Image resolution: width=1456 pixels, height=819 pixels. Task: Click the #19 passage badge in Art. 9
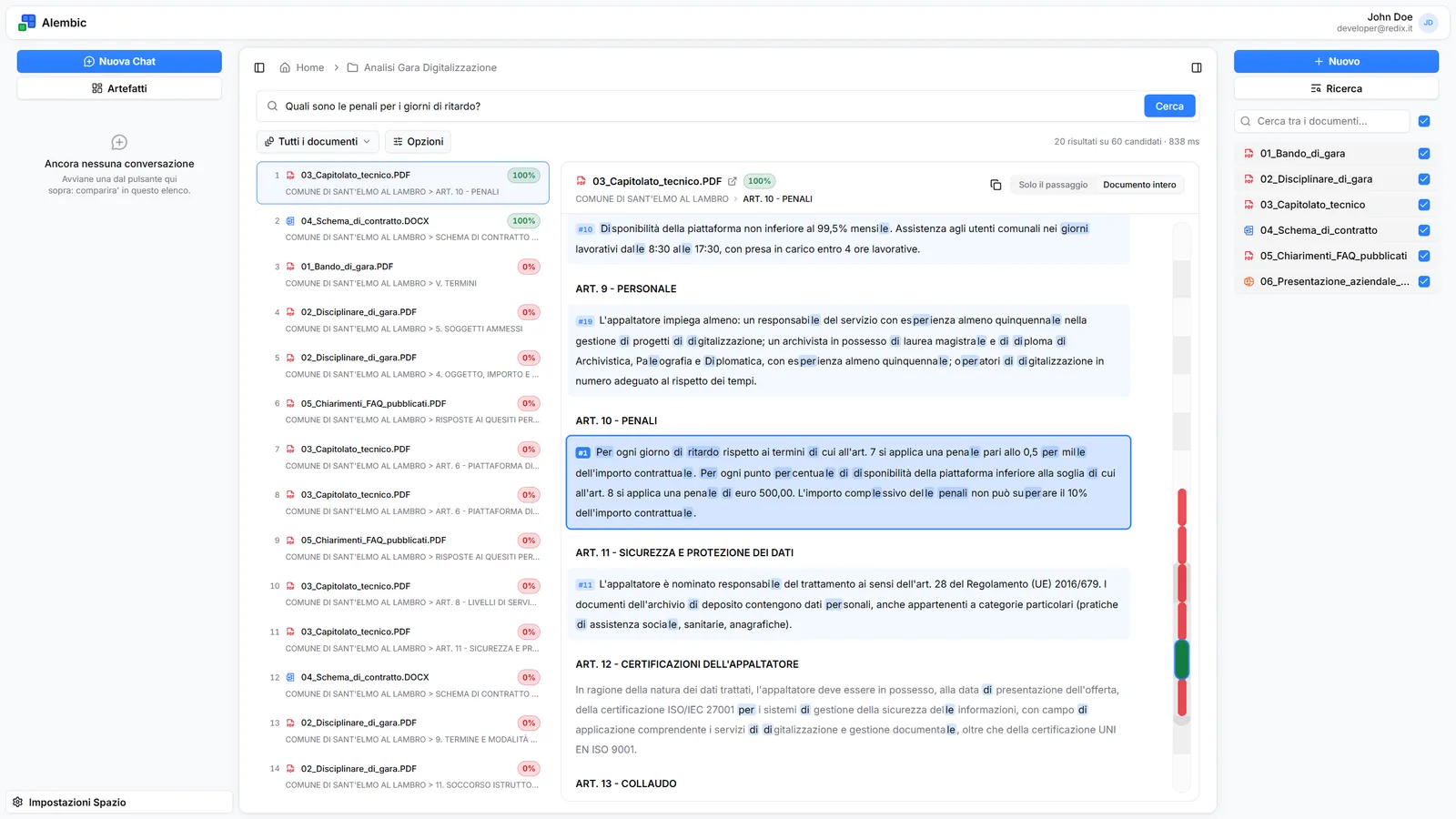coord(585,321)
